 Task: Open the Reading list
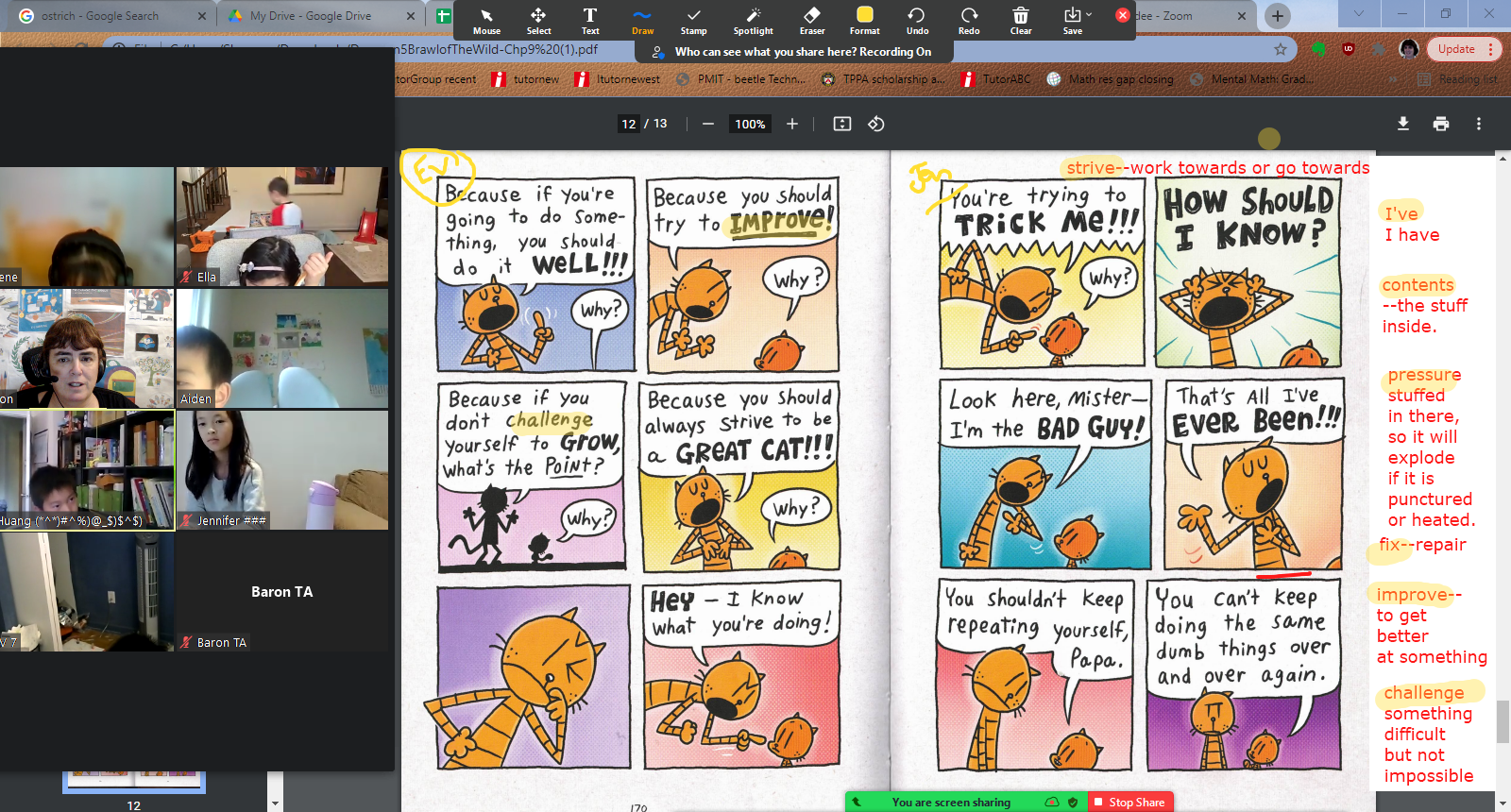[x=1458, y=79]
